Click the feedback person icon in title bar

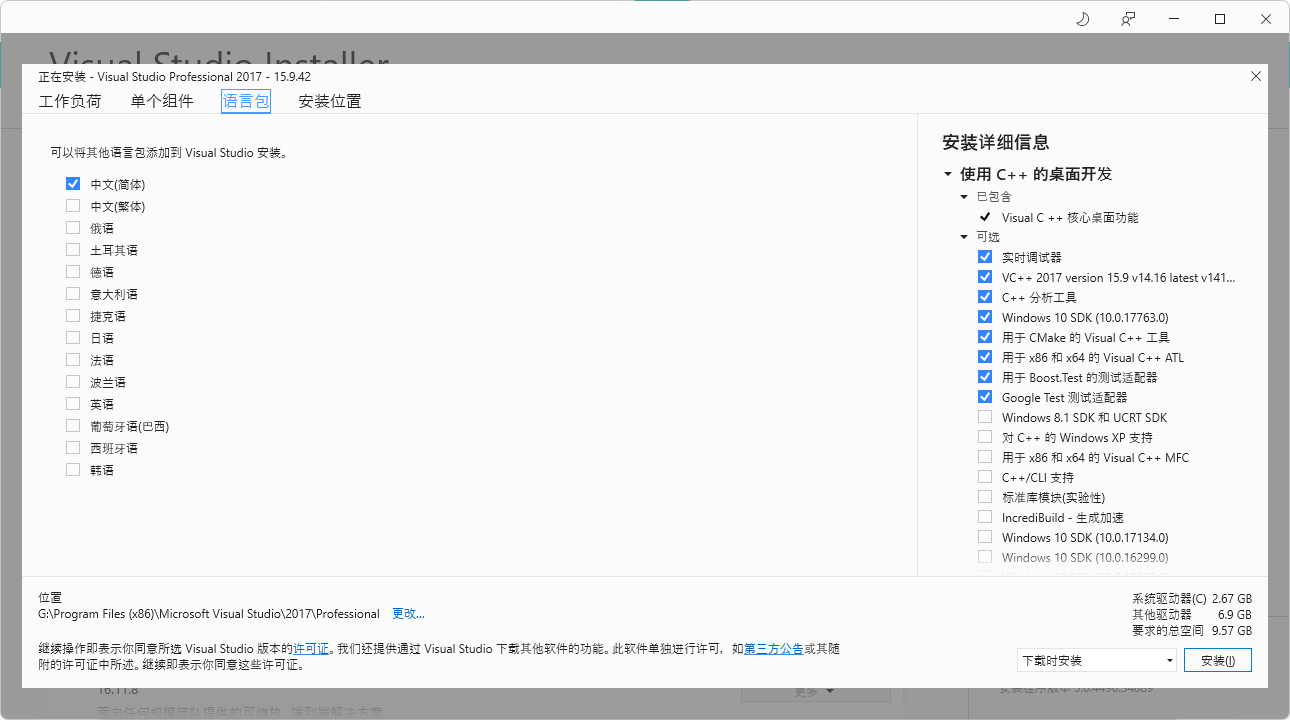1128,19
